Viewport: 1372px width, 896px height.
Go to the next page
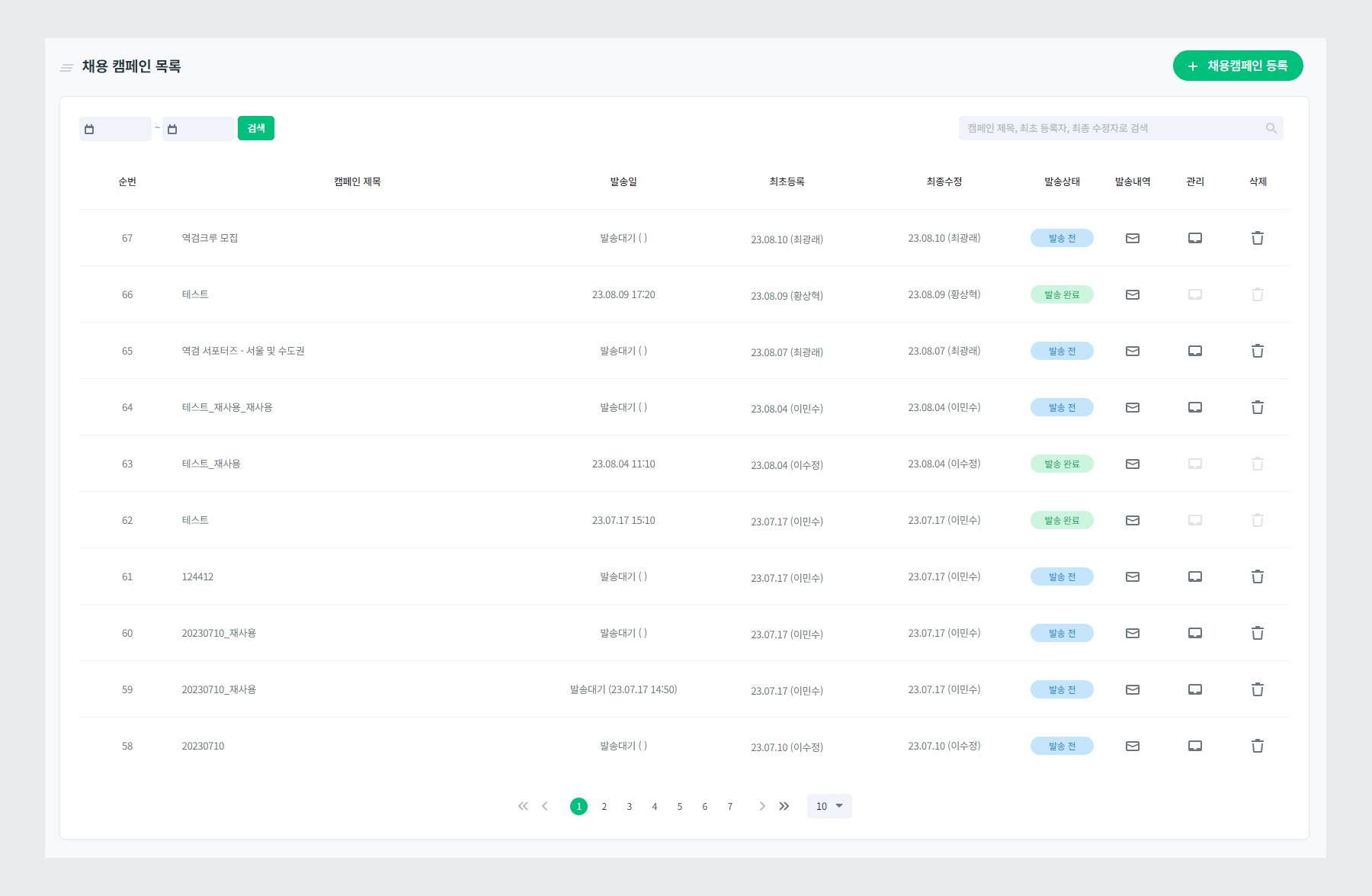(762, 806)
